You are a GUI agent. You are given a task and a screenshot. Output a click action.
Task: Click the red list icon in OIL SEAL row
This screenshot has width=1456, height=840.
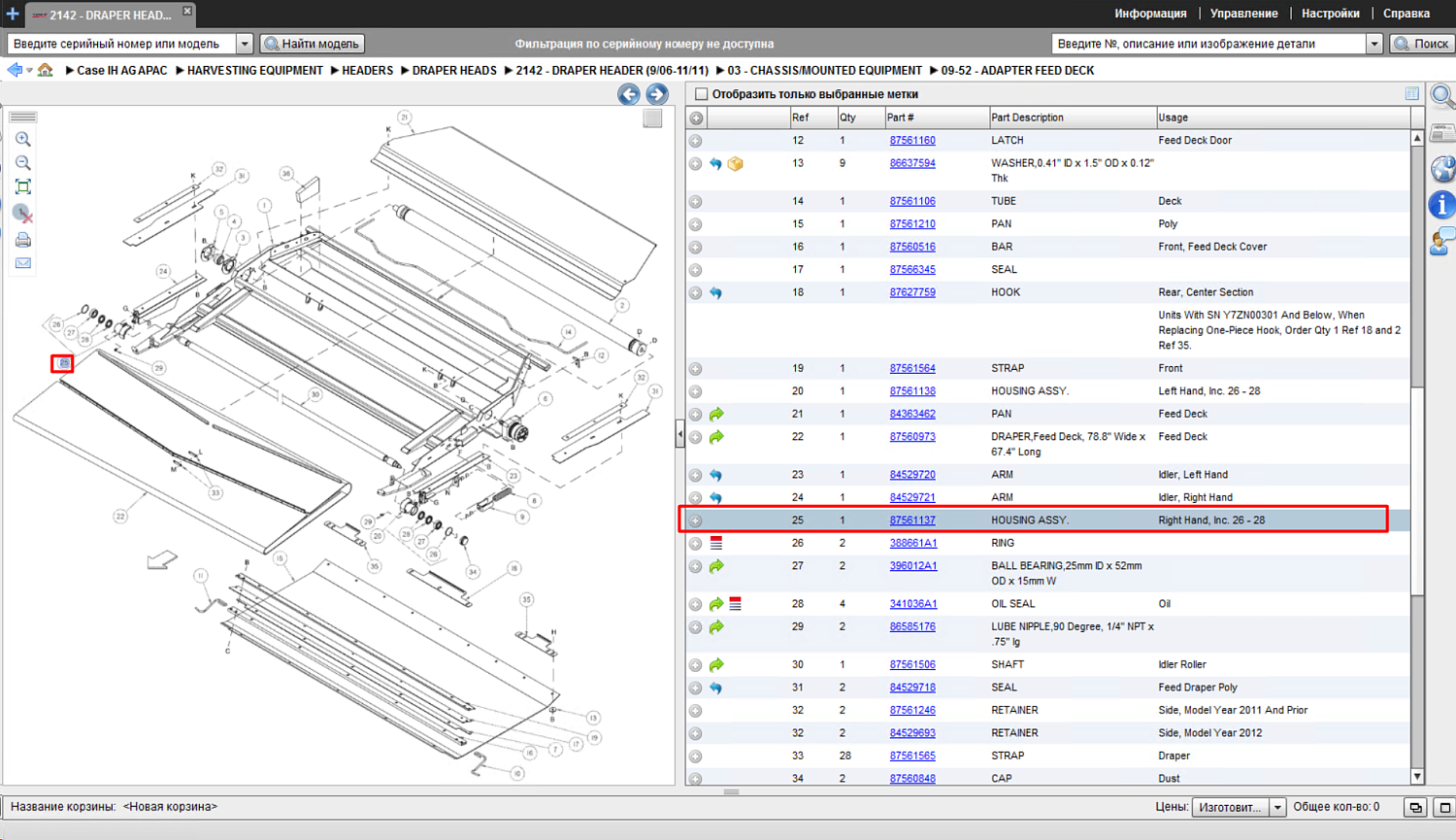736,604
